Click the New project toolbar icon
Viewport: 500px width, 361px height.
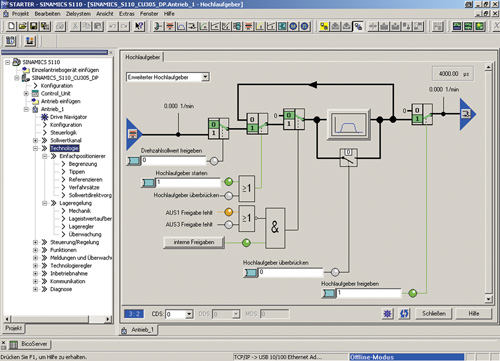click(11, 26)
